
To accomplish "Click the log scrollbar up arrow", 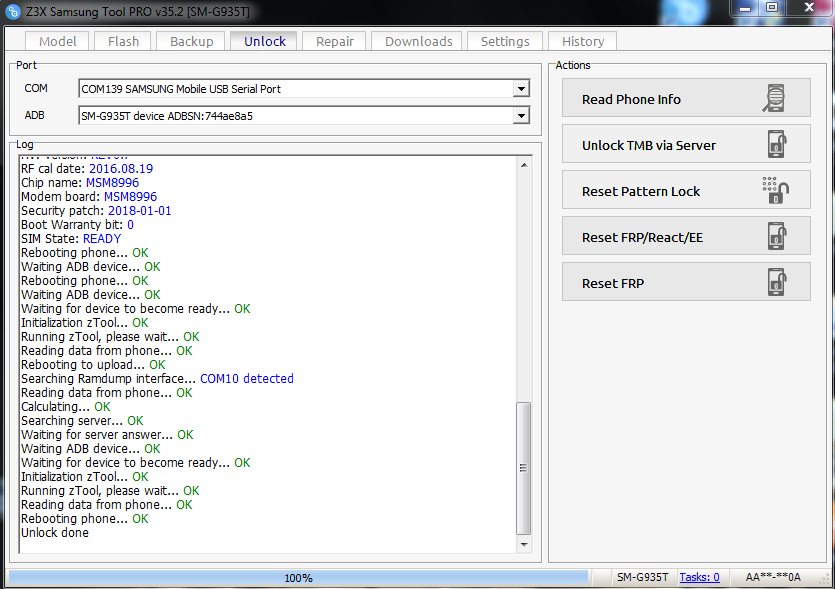I will coord(524,165).
